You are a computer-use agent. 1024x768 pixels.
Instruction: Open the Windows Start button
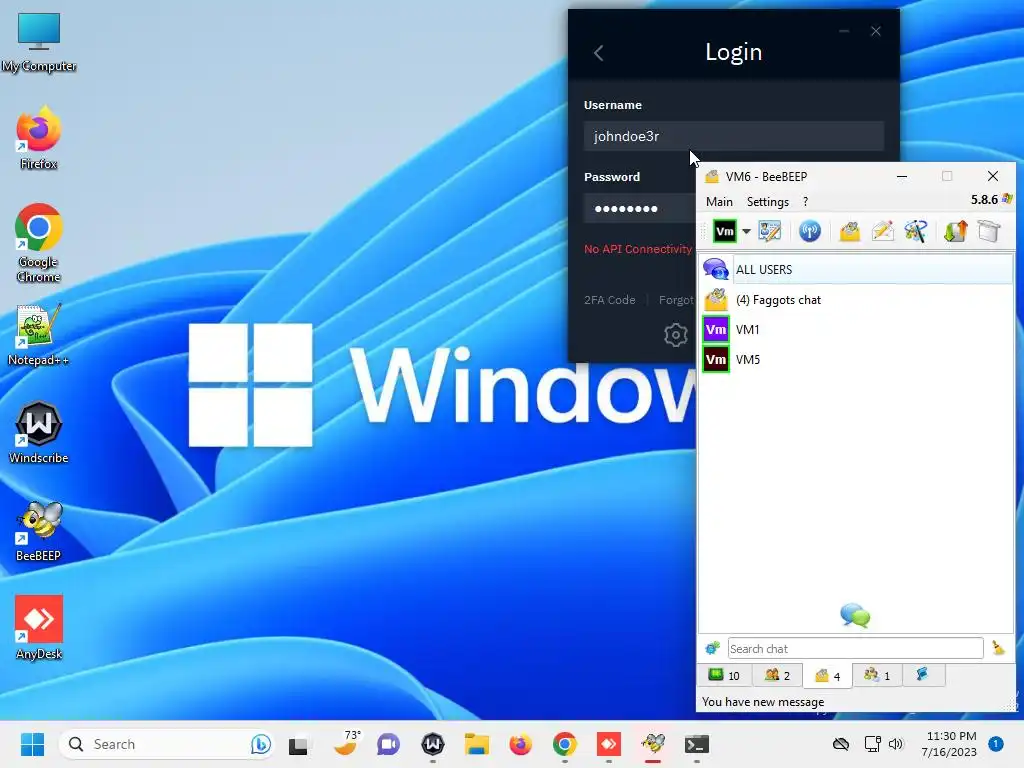pyautogui.click(x=32, y=744)
